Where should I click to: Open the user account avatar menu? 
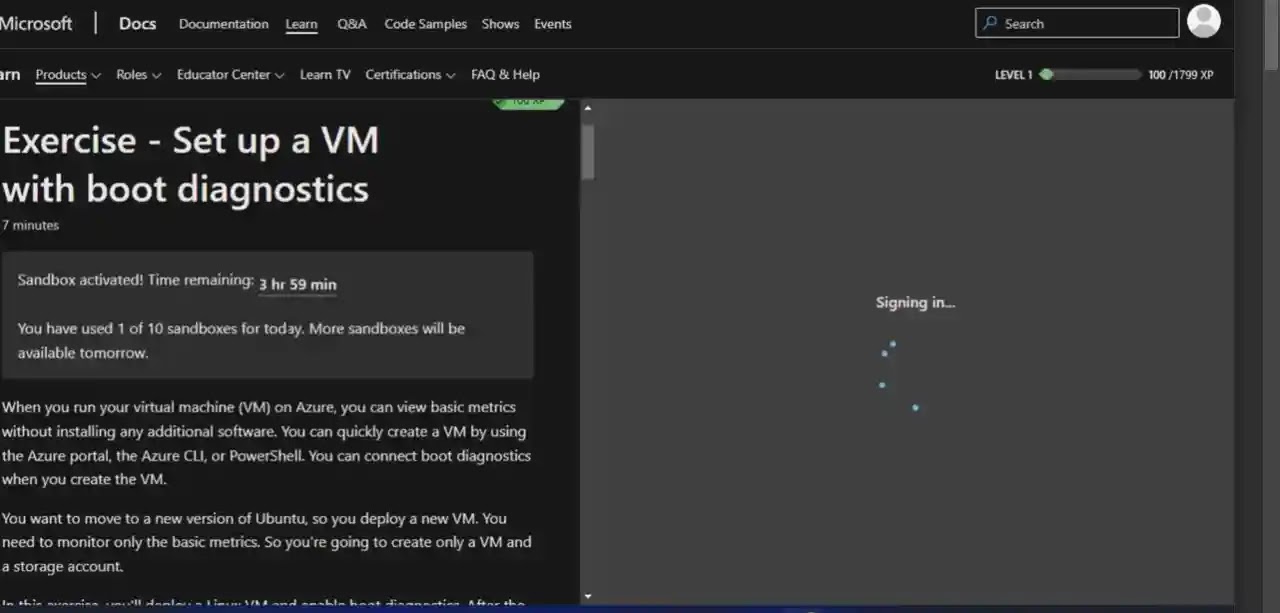coord(1203,21)
